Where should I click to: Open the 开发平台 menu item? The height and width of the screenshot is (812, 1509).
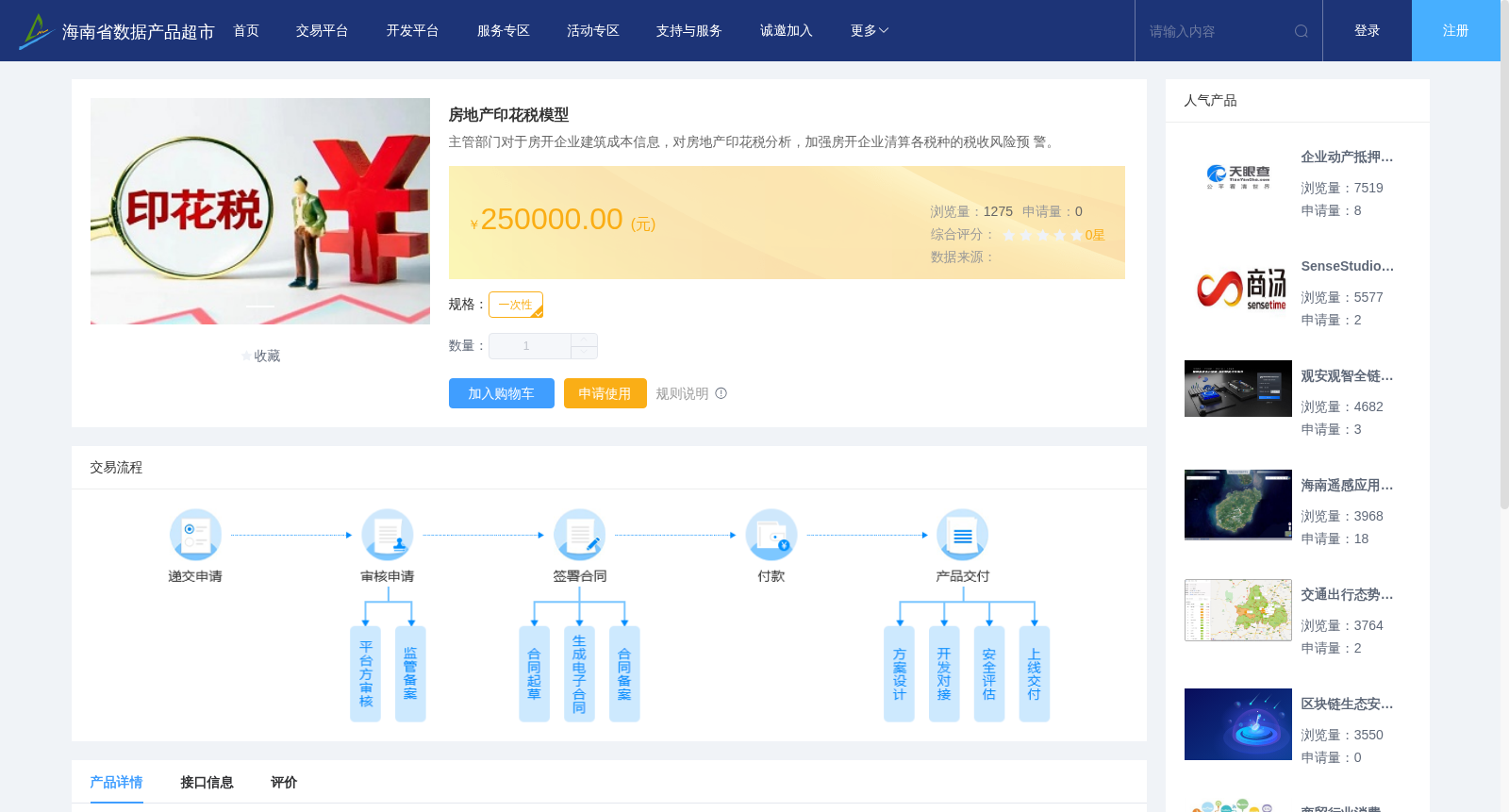tap(412, 31)
